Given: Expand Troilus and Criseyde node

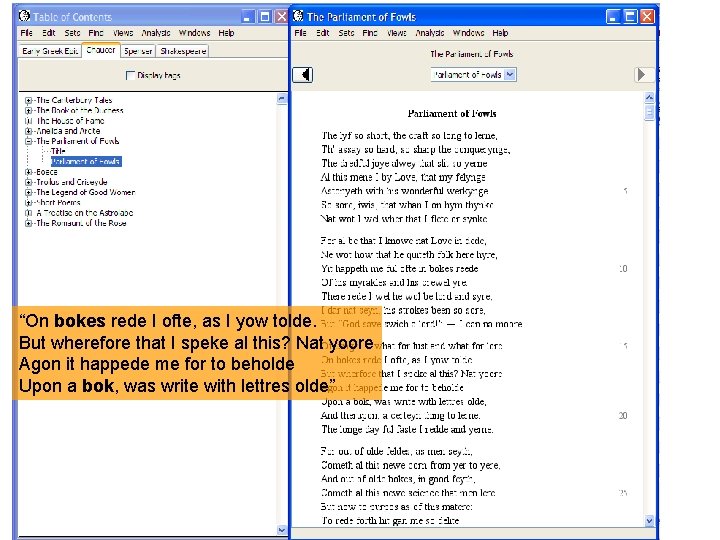Looking at the screenshot, I should [x=28, y=182].
